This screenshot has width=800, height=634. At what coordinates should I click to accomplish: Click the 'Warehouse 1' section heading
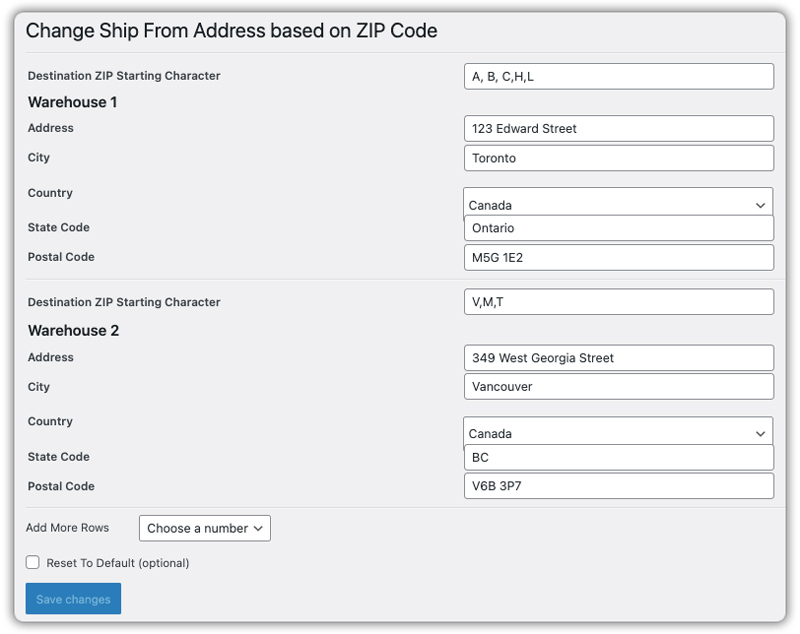[72, 102]
